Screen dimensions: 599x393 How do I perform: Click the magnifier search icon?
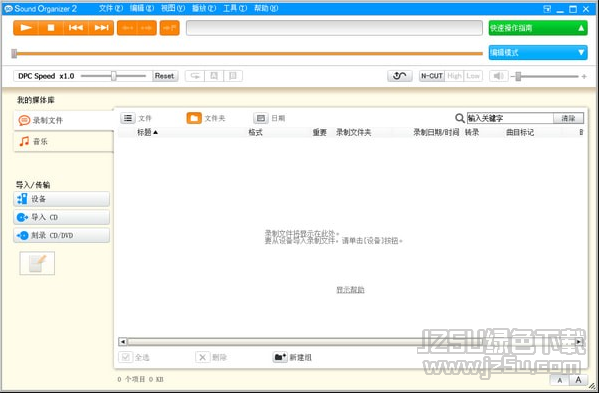pyautogui.click(x=460, y=118)
